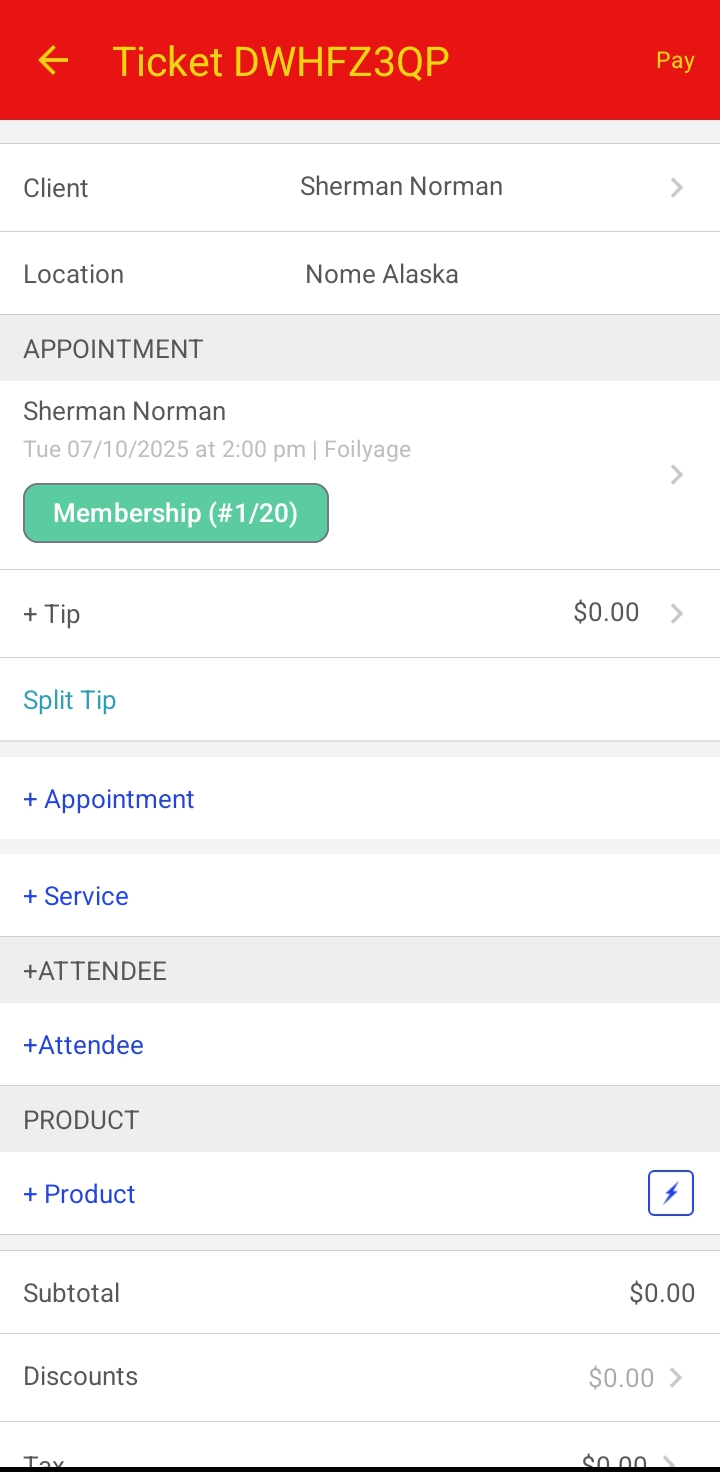The width and height of the screenshot is (720, 1472).
Task: Tap the Subtotal row
Action: point(360,1293)
